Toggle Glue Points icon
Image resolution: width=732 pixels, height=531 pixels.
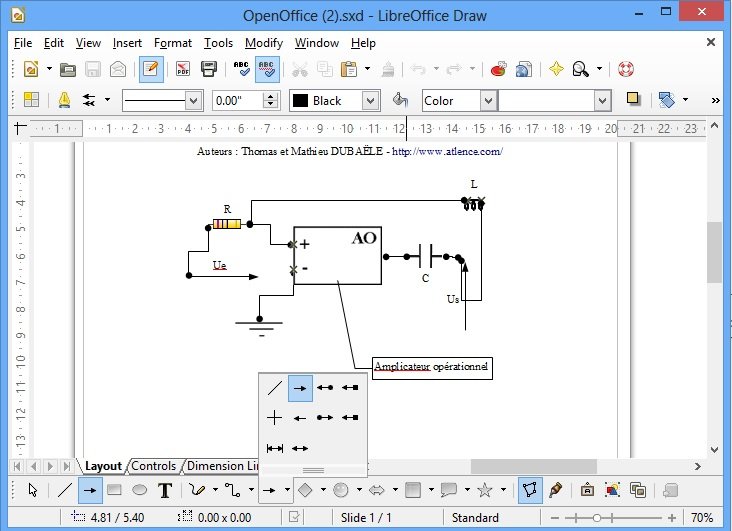tap(556, 490)
